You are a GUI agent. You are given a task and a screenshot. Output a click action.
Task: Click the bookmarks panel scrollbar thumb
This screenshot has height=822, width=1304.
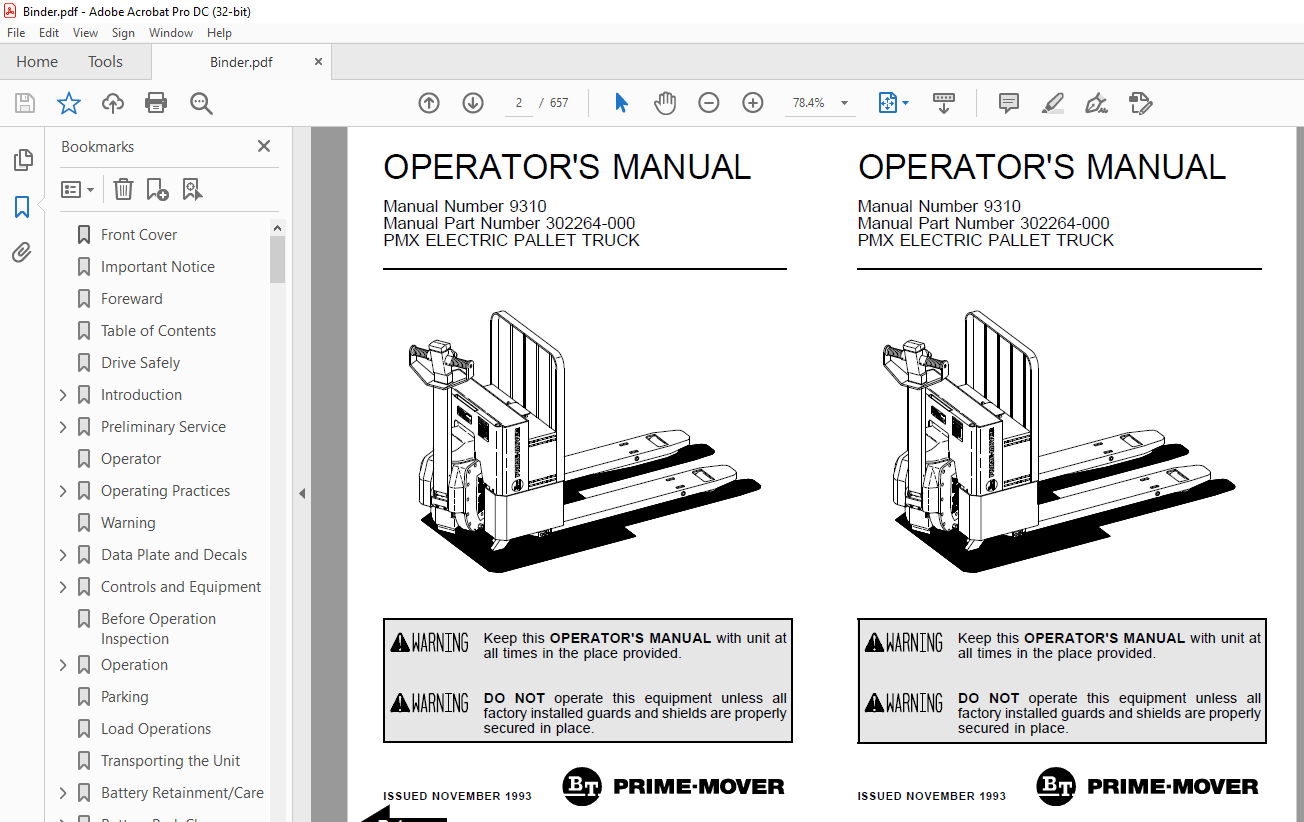tap(277, 259)
